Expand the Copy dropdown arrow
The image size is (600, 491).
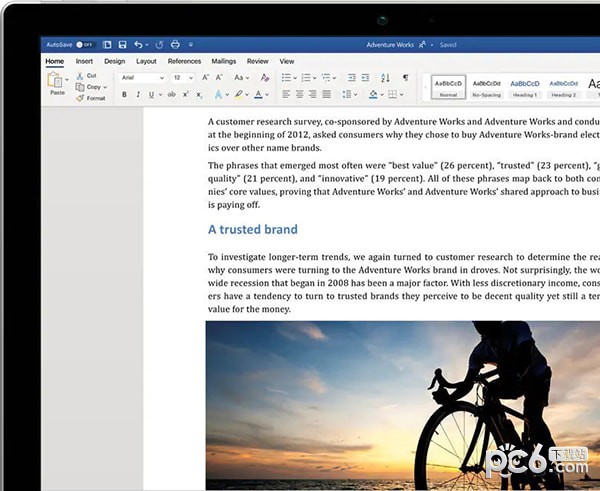[x=105, y=87]
